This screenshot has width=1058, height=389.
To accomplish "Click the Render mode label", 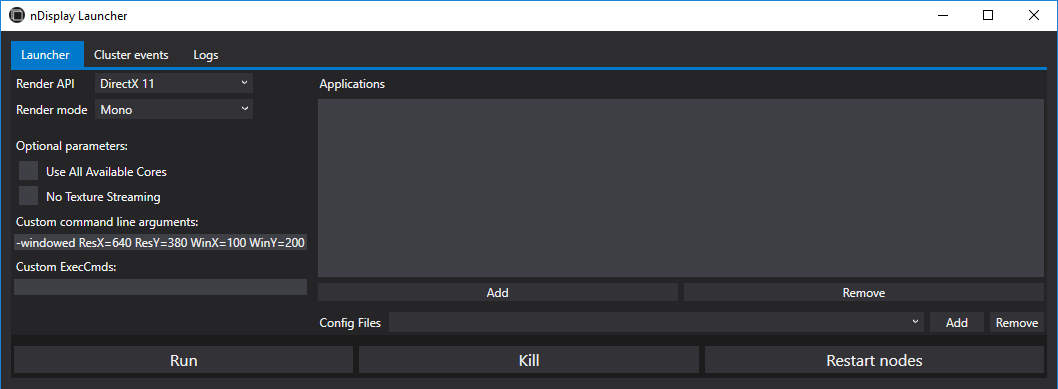I will click(52, 109).
